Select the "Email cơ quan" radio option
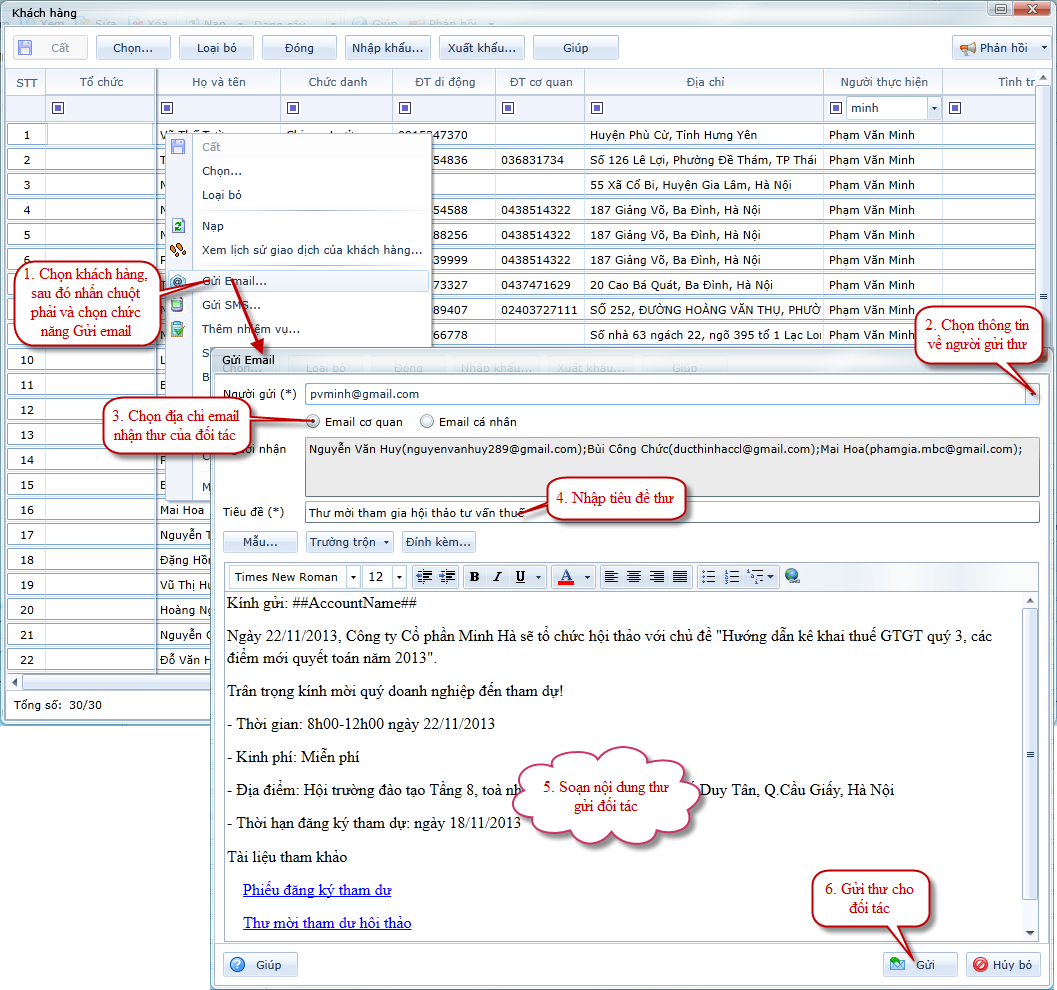Viewport: 1057px width, 990px height. [x=314, y=422]
